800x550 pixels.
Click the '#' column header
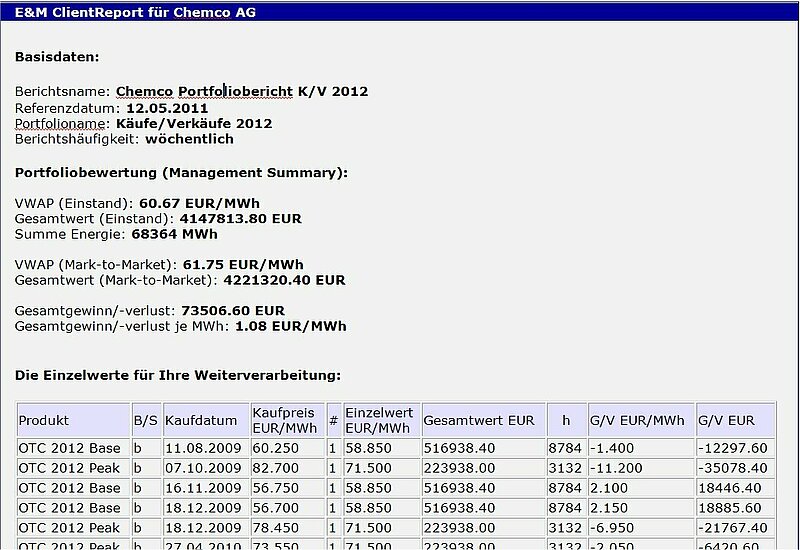334,420
